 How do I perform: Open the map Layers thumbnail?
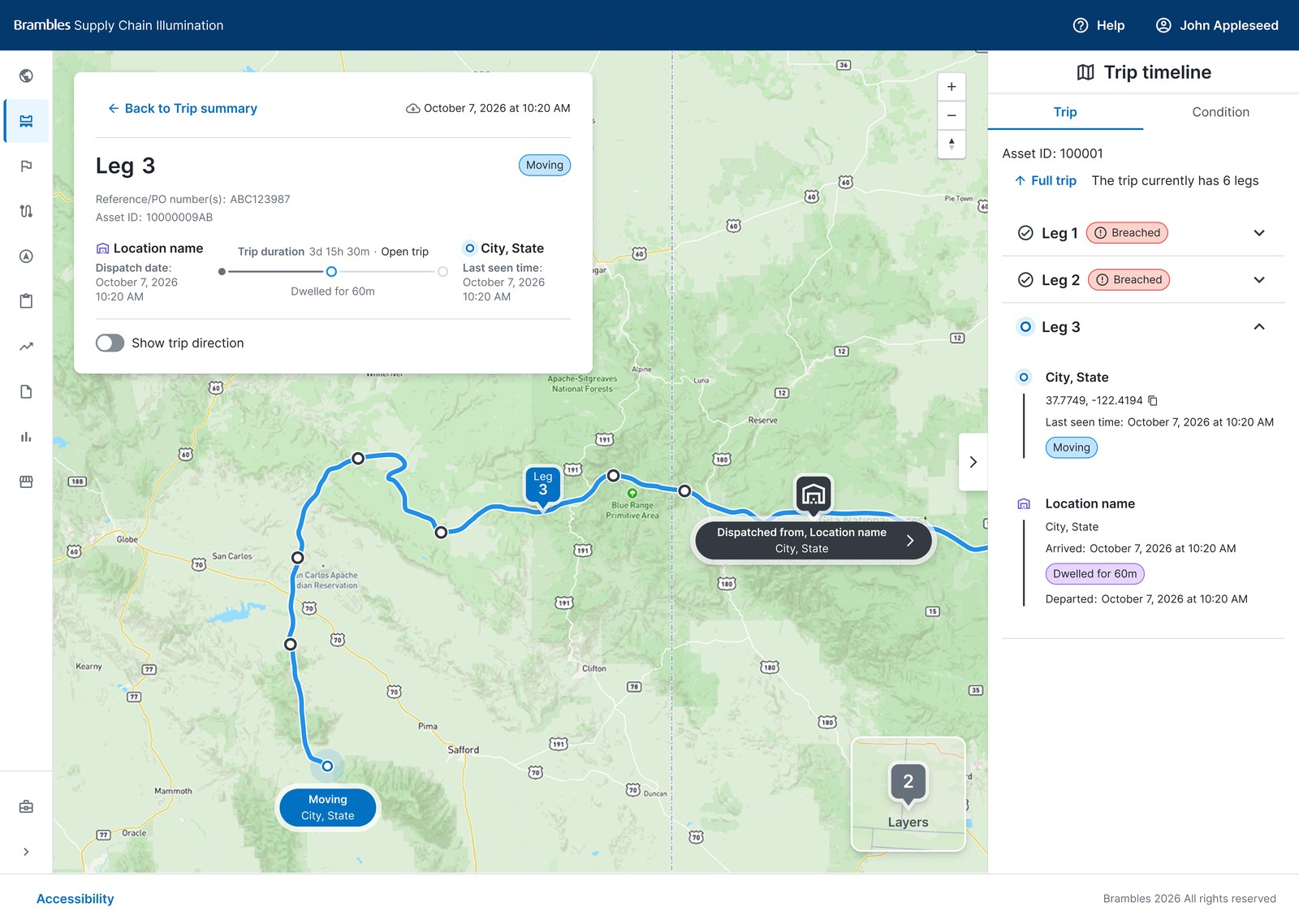(x=908, y=794)
